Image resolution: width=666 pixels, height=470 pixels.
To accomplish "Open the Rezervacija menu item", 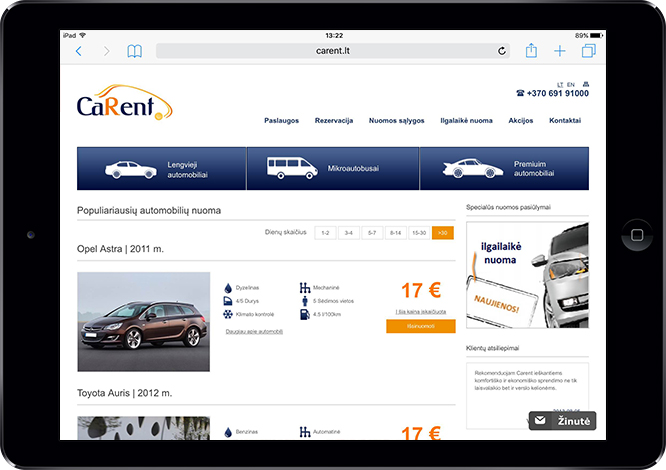I will (x=334, y=121).
